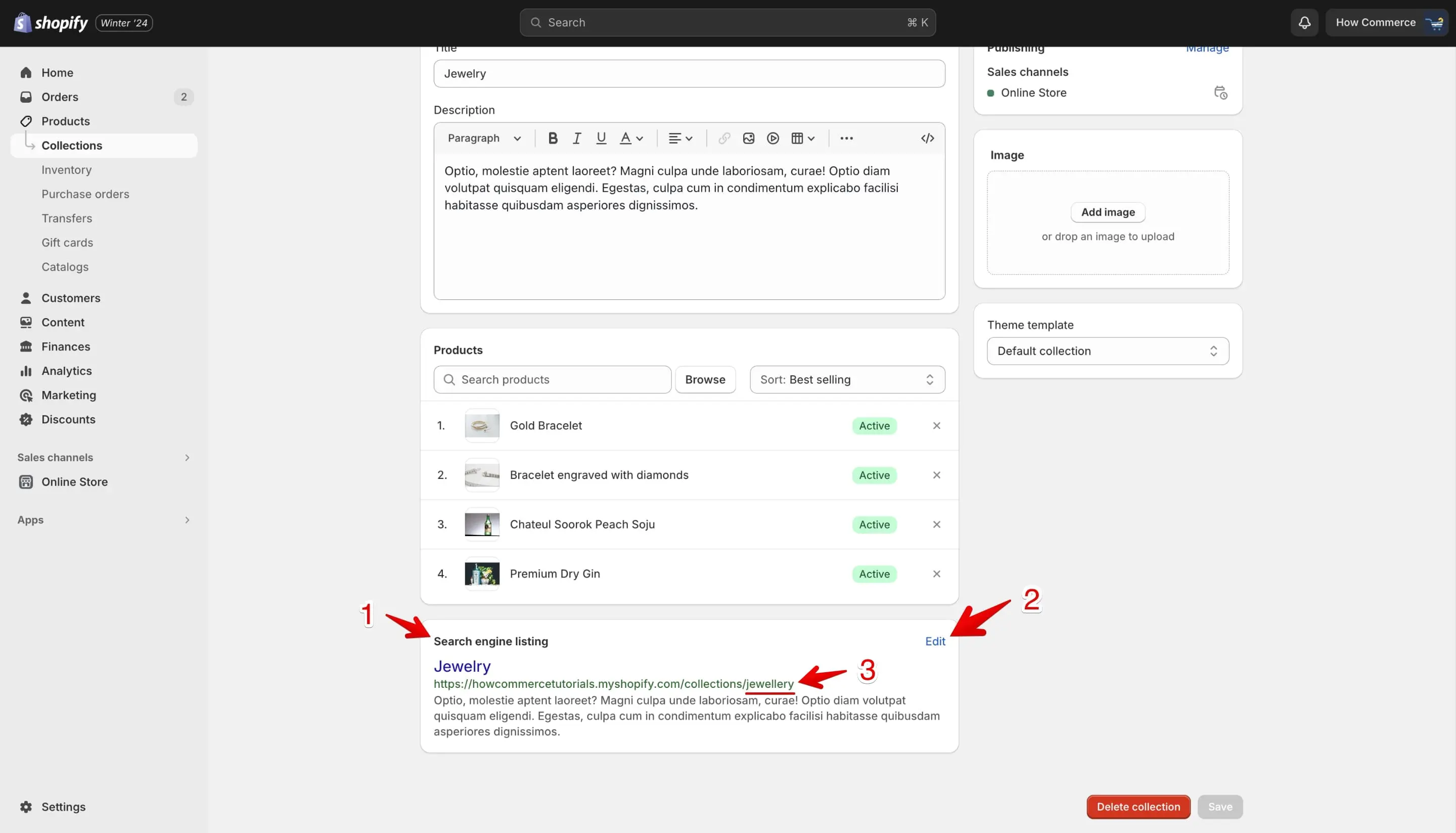The width and height of the screenshot is (1456, 833).
Task: Click the Shopify logo
Action: (x=51, y=23)
